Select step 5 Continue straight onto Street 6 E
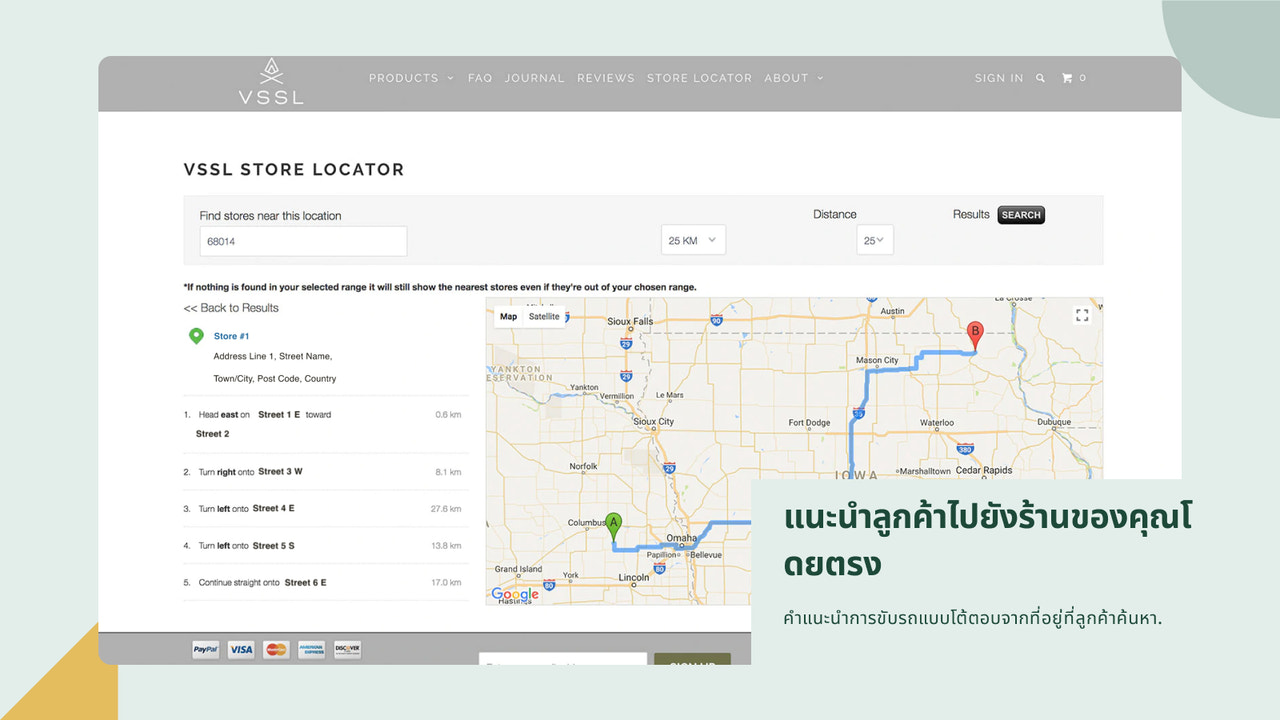 (325, 583)
